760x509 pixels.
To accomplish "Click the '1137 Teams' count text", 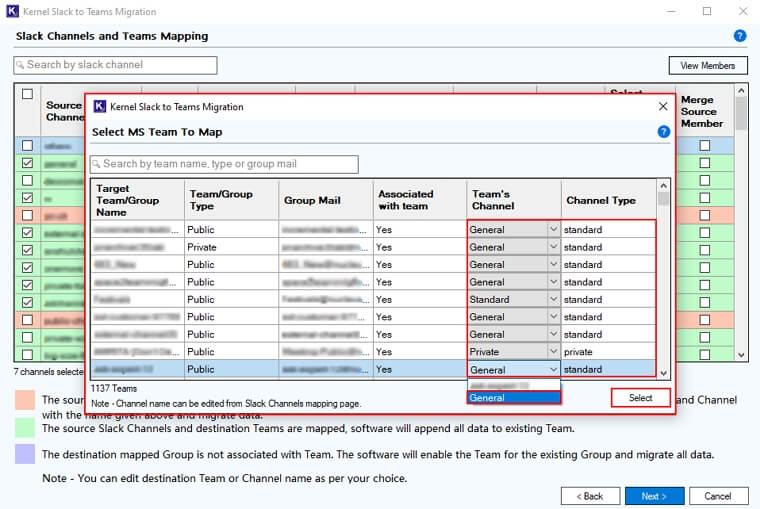I will tap(114, 388).
